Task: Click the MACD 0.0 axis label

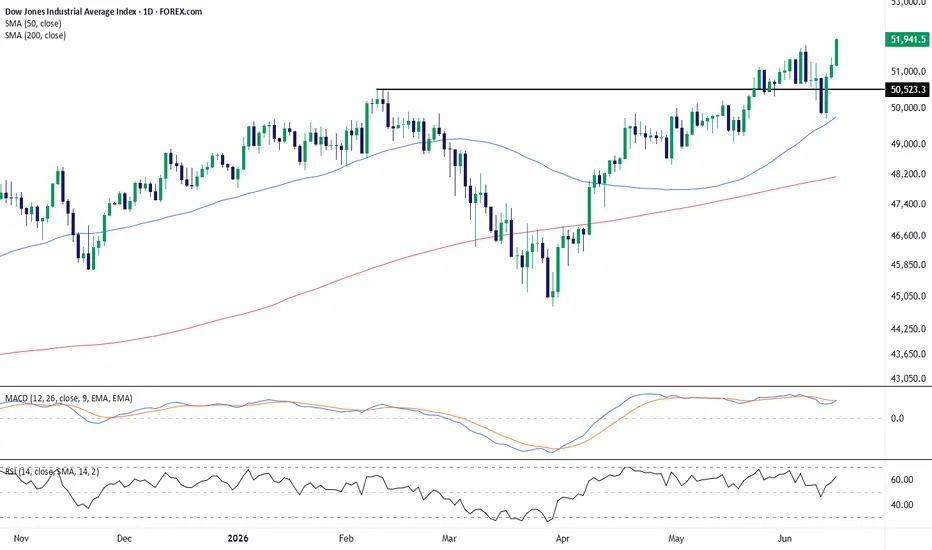Action: pyautogui.click(x=897, y=419)
